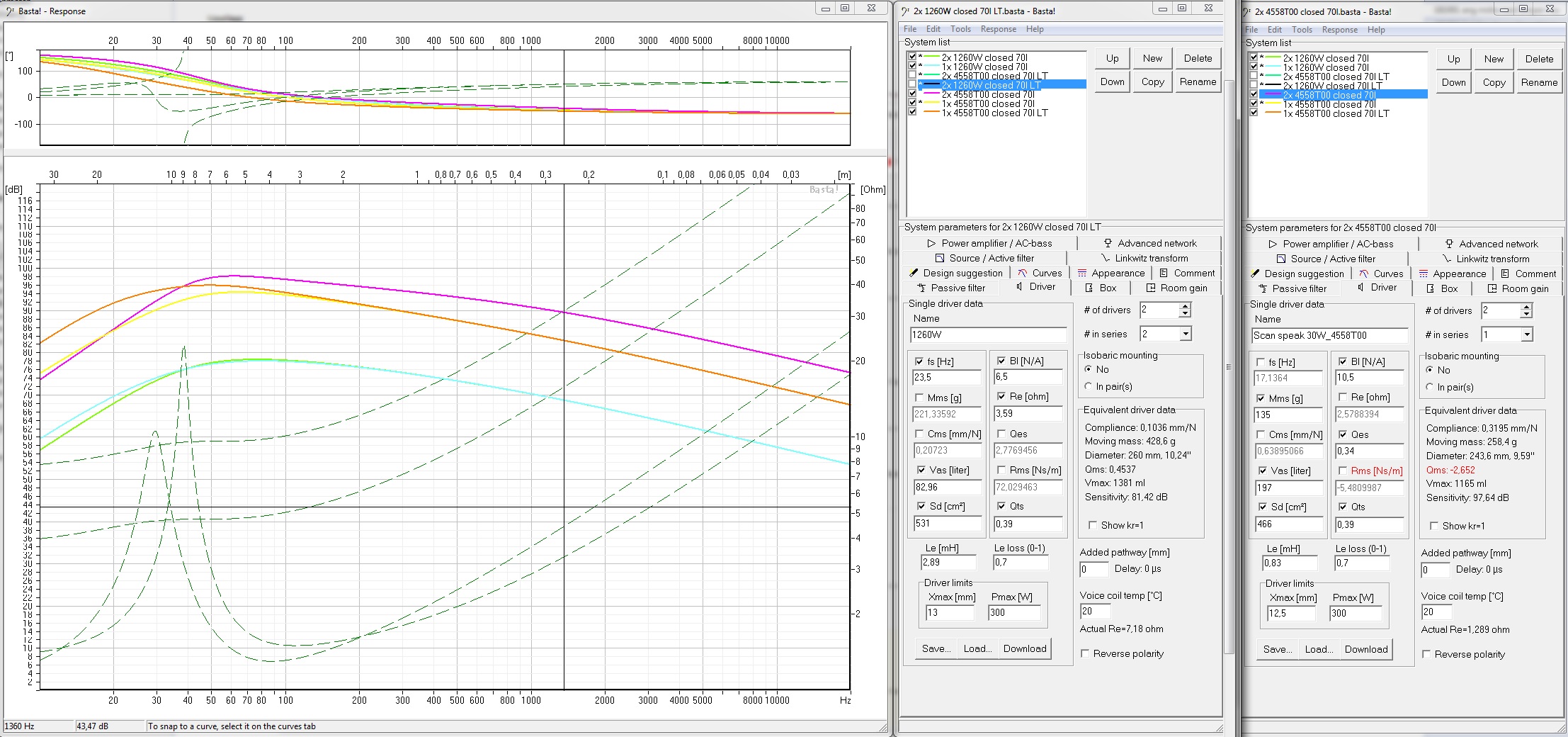Click green line swatch of 2x 1260W closed 70l in 1260W list
This screenshot has width=1568, height=737.
(x=932, y=57)
